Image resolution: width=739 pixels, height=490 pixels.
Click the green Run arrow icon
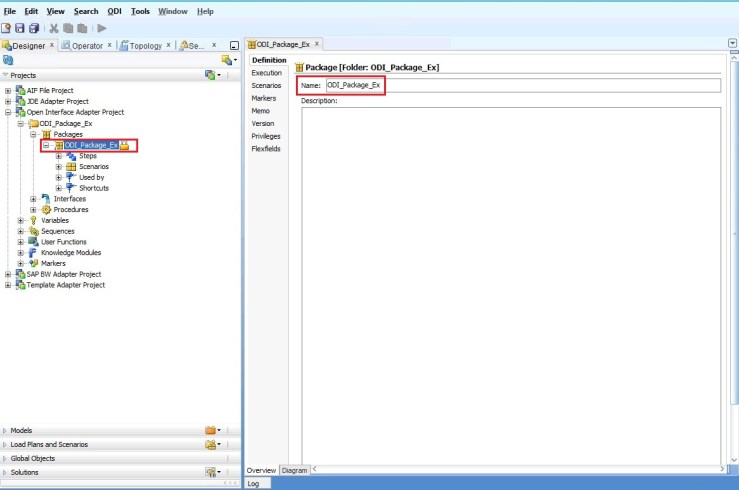[101, 28]
